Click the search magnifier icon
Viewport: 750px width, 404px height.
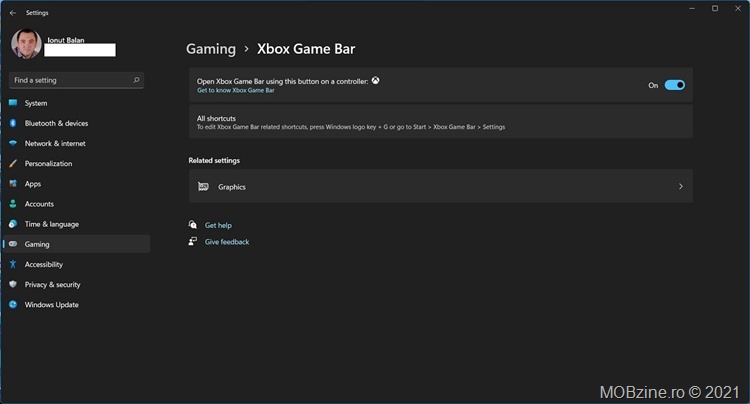pyautogui.click(x=136, y=80)
